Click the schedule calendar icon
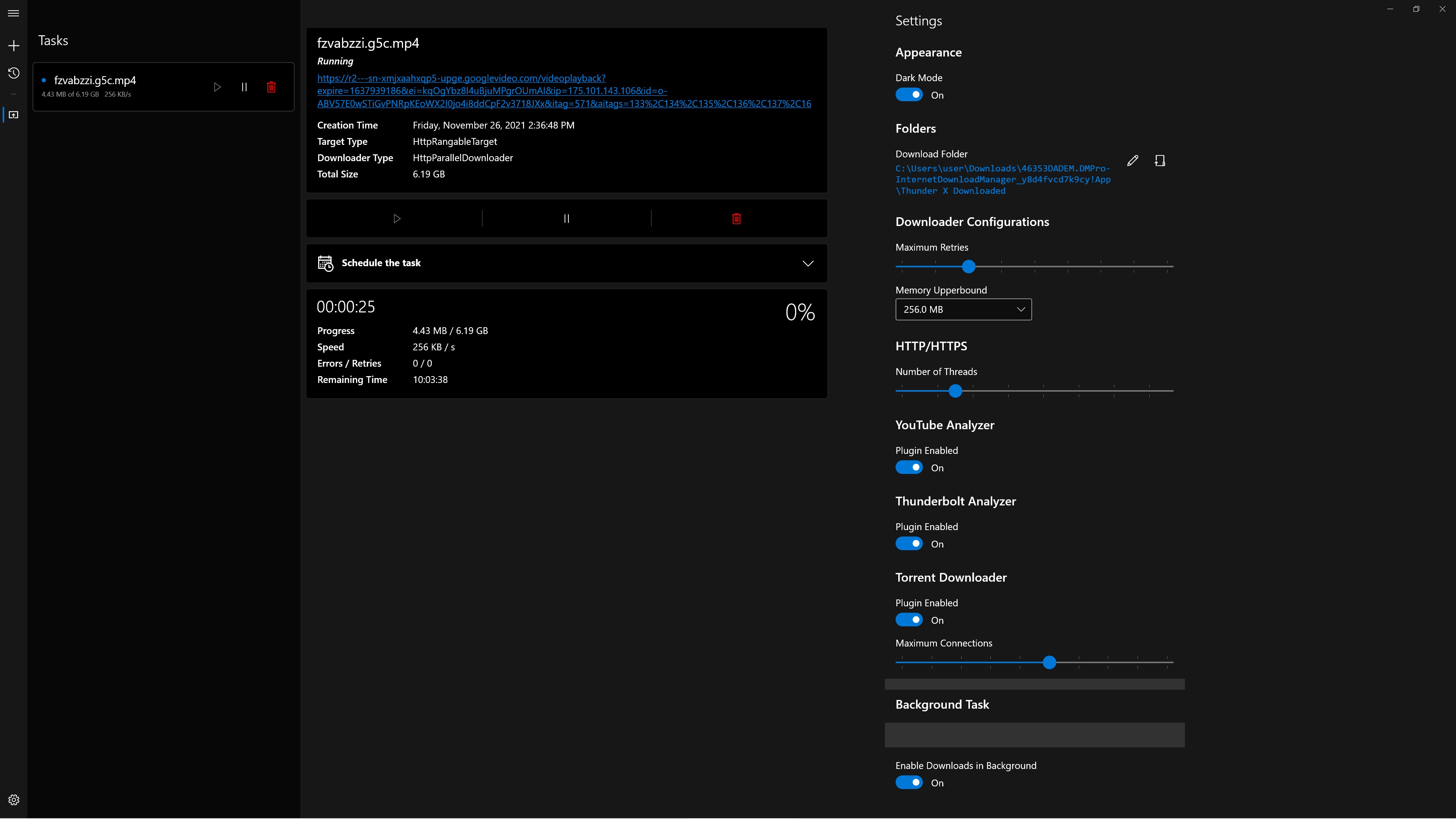The height and width of the screenshot is (819, 1456). (x=326, y=264)
